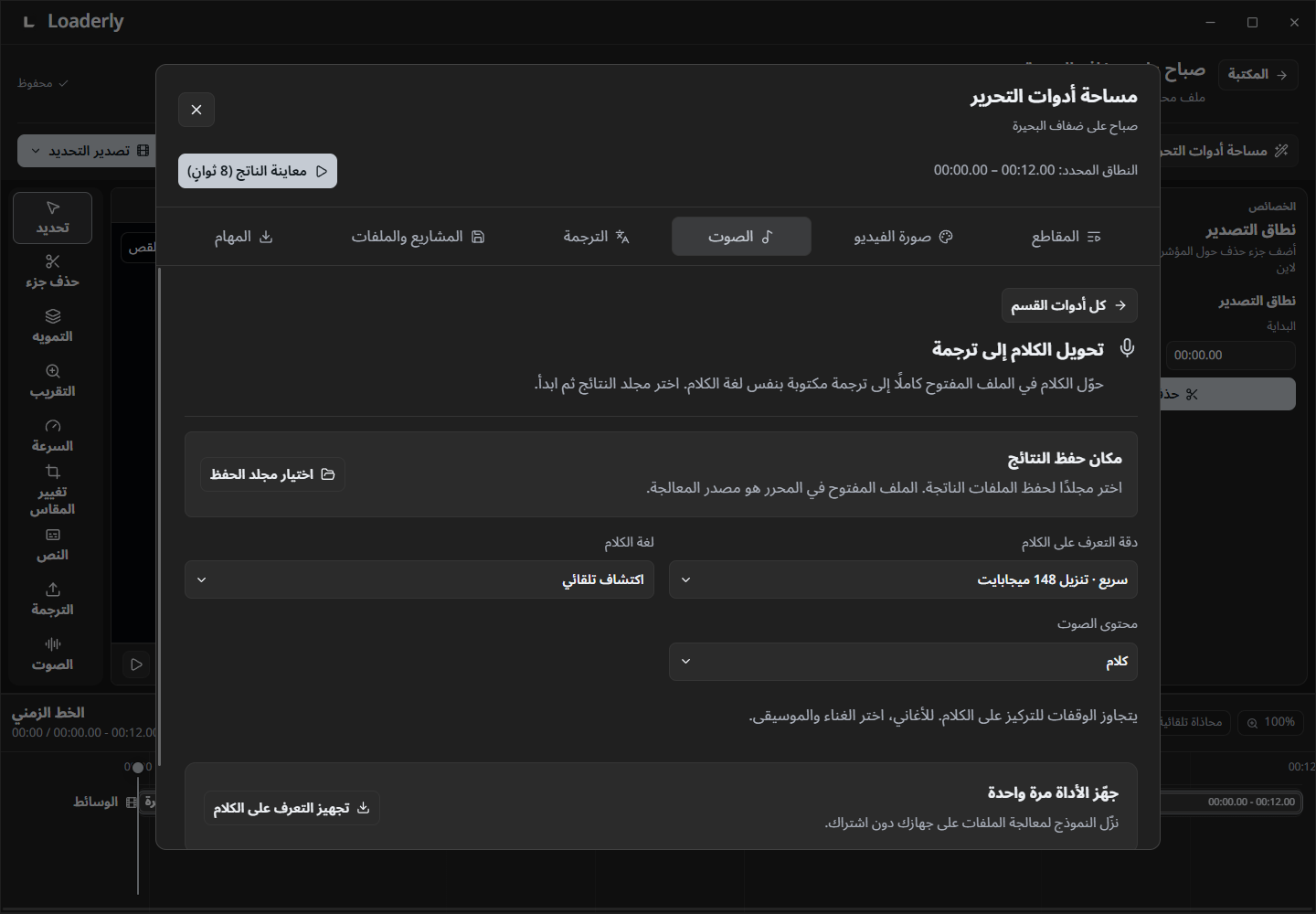Click the download icon in تجهيز التعرف button
The image size is (1316, 914).
363,808
